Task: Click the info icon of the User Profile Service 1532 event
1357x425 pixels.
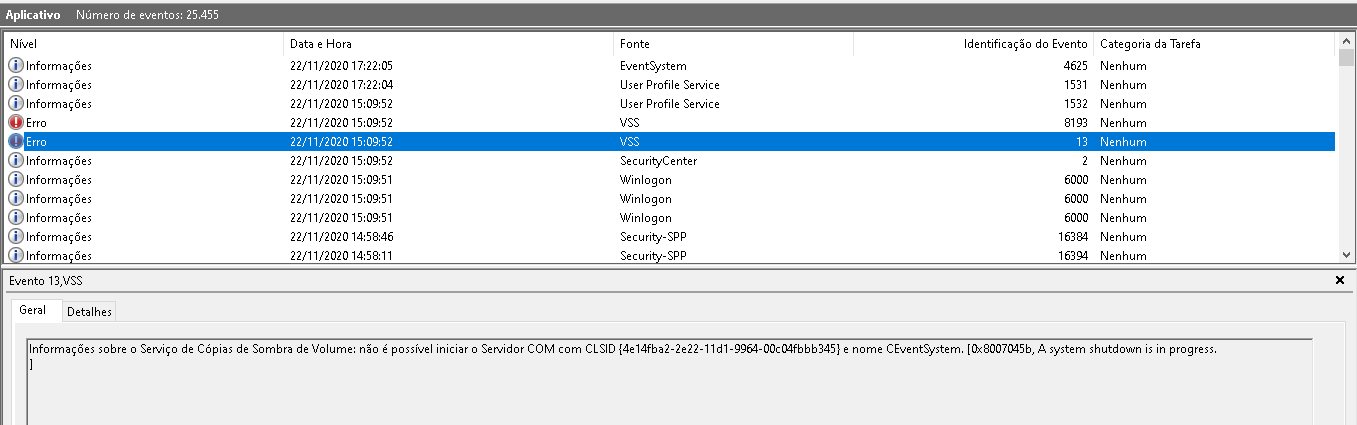Action: click(x=16, y=104)
